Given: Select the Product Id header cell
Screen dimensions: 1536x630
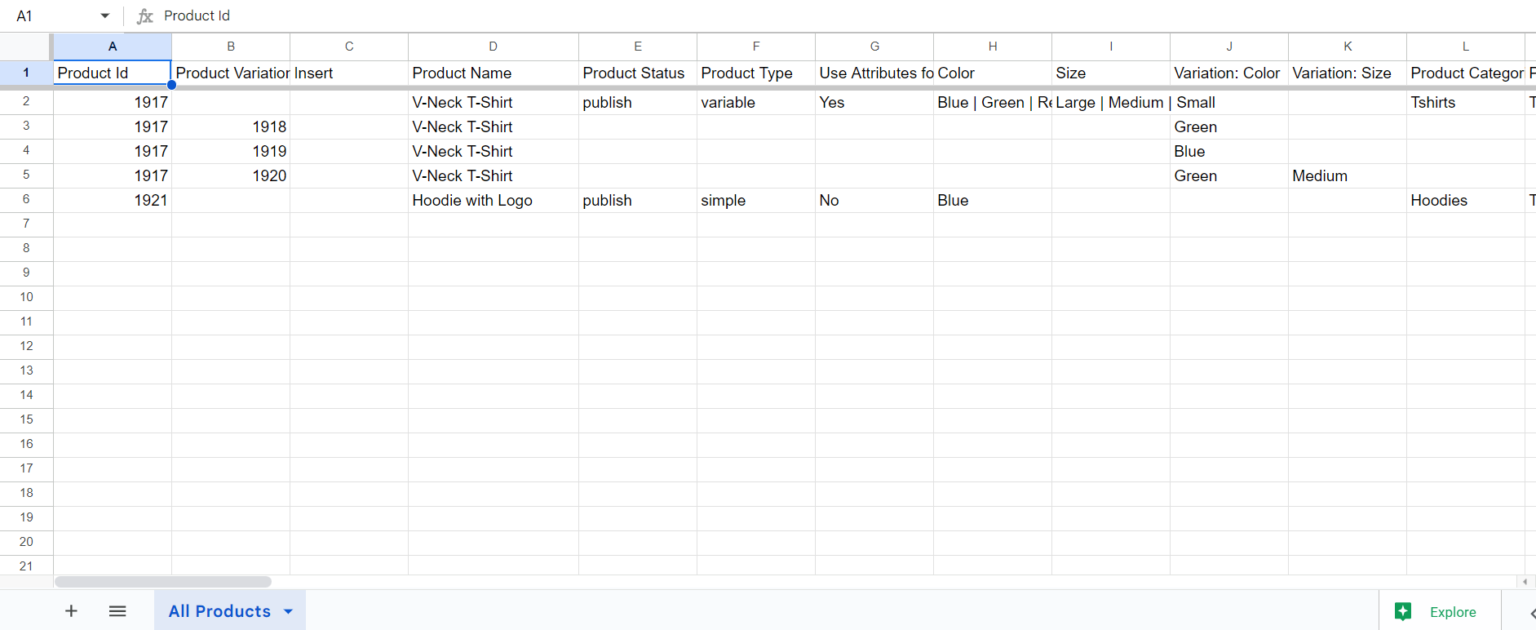Looking at the screenshot, I should (x=111, y=72).
